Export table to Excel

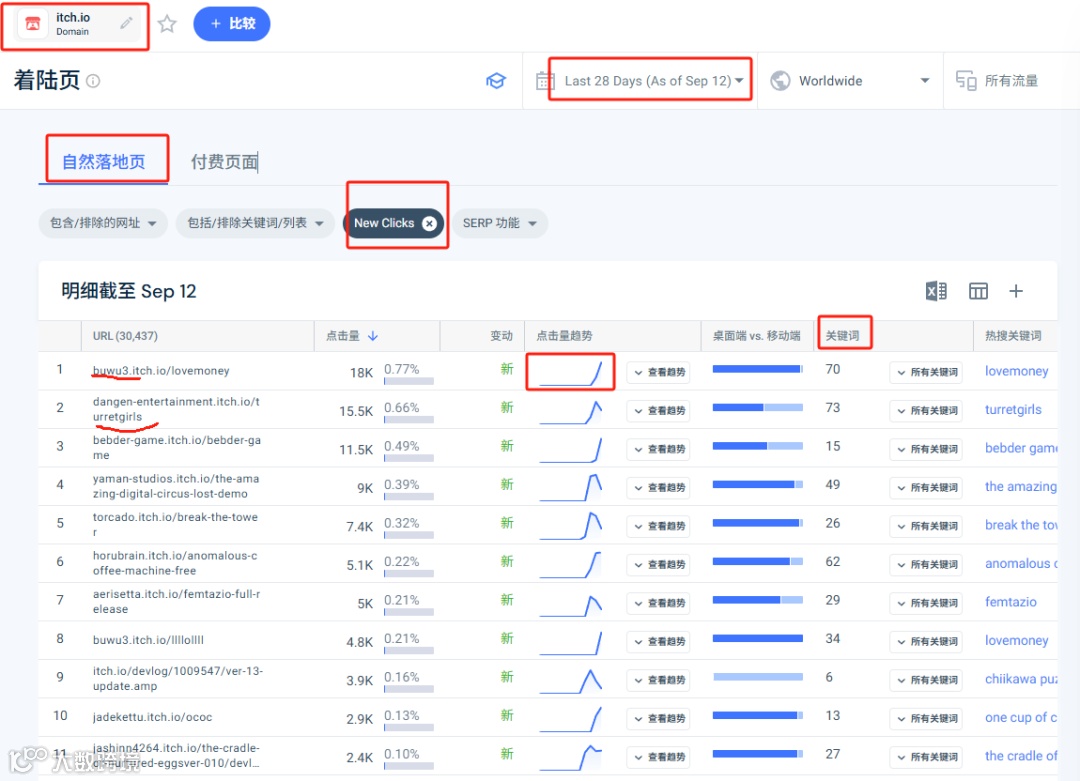click(936, 291)
